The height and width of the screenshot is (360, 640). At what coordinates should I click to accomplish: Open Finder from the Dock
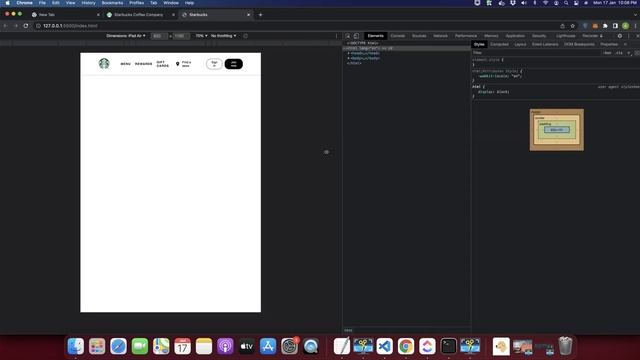pyautogui.click(x=76, y=346)
